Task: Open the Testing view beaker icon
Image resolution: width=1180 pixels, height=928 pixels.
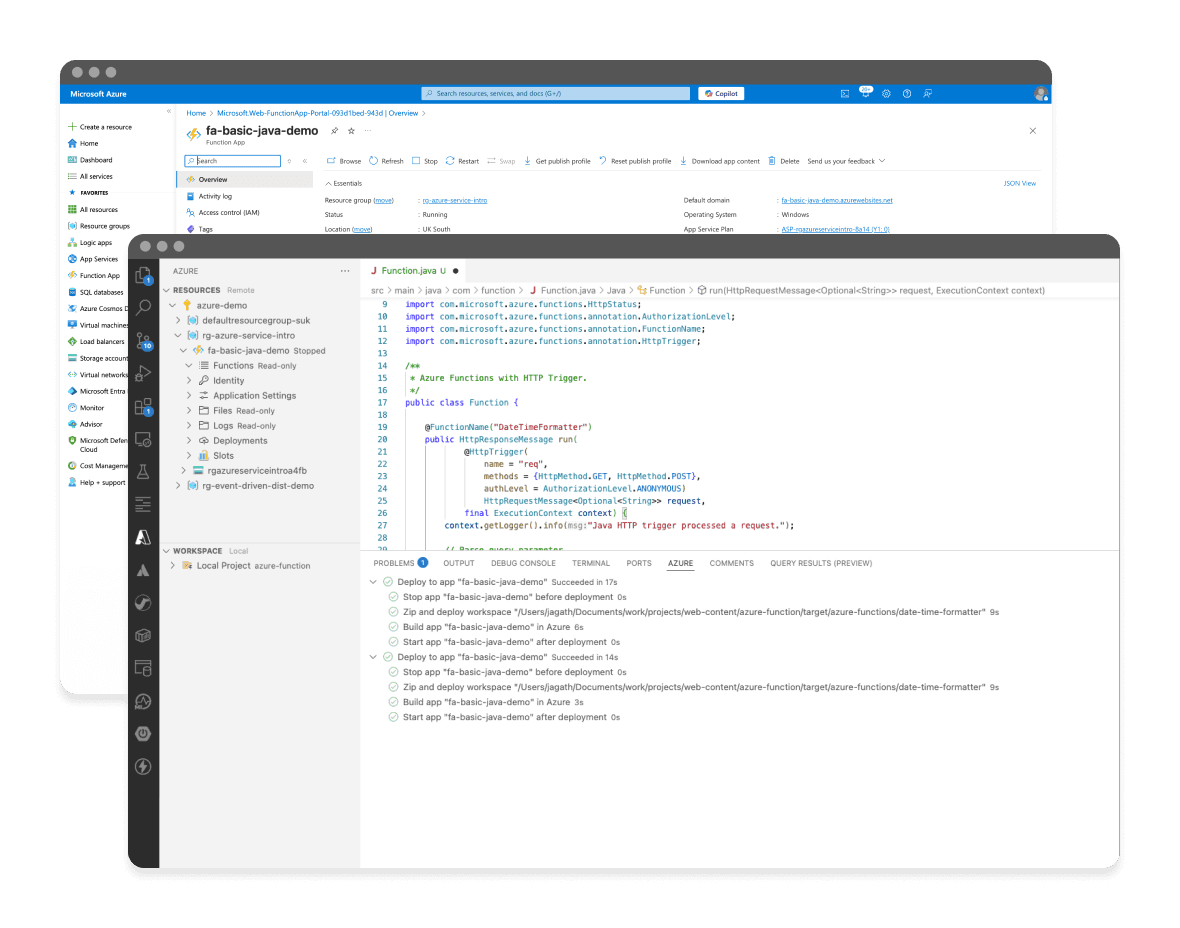Action: click(x=143, y=471)
